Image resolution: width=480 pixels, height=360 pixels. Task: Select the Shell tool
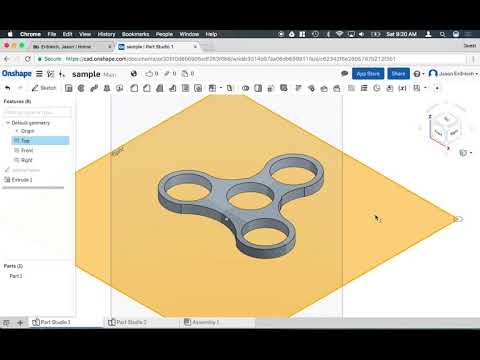click(x=185, y=88)
